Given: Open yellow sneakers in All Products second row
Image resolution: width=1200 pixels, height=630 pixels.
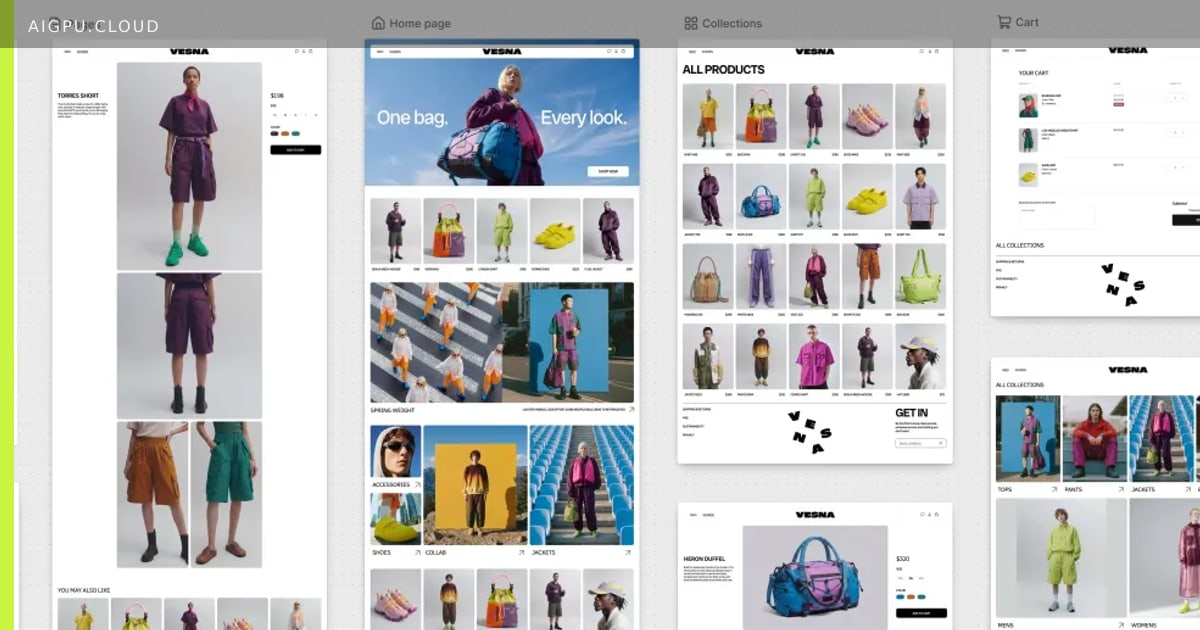Looking at the screenshot, I should tap(867, 197).
